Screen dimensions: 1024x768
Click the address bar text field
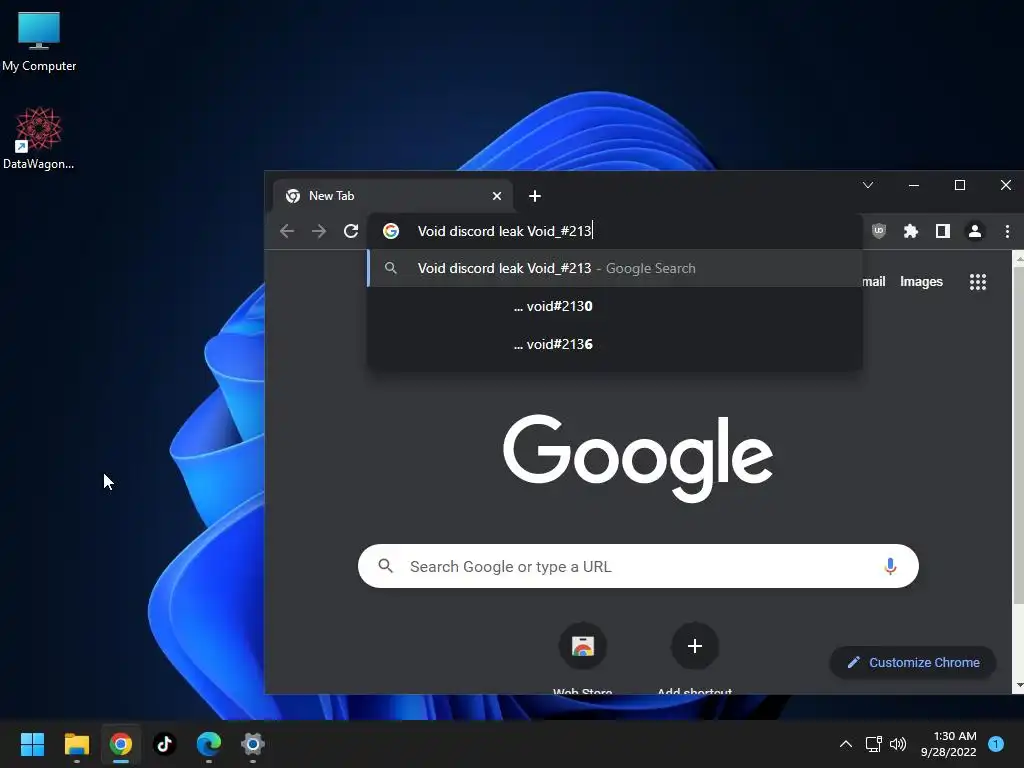[x=614, y=231]
